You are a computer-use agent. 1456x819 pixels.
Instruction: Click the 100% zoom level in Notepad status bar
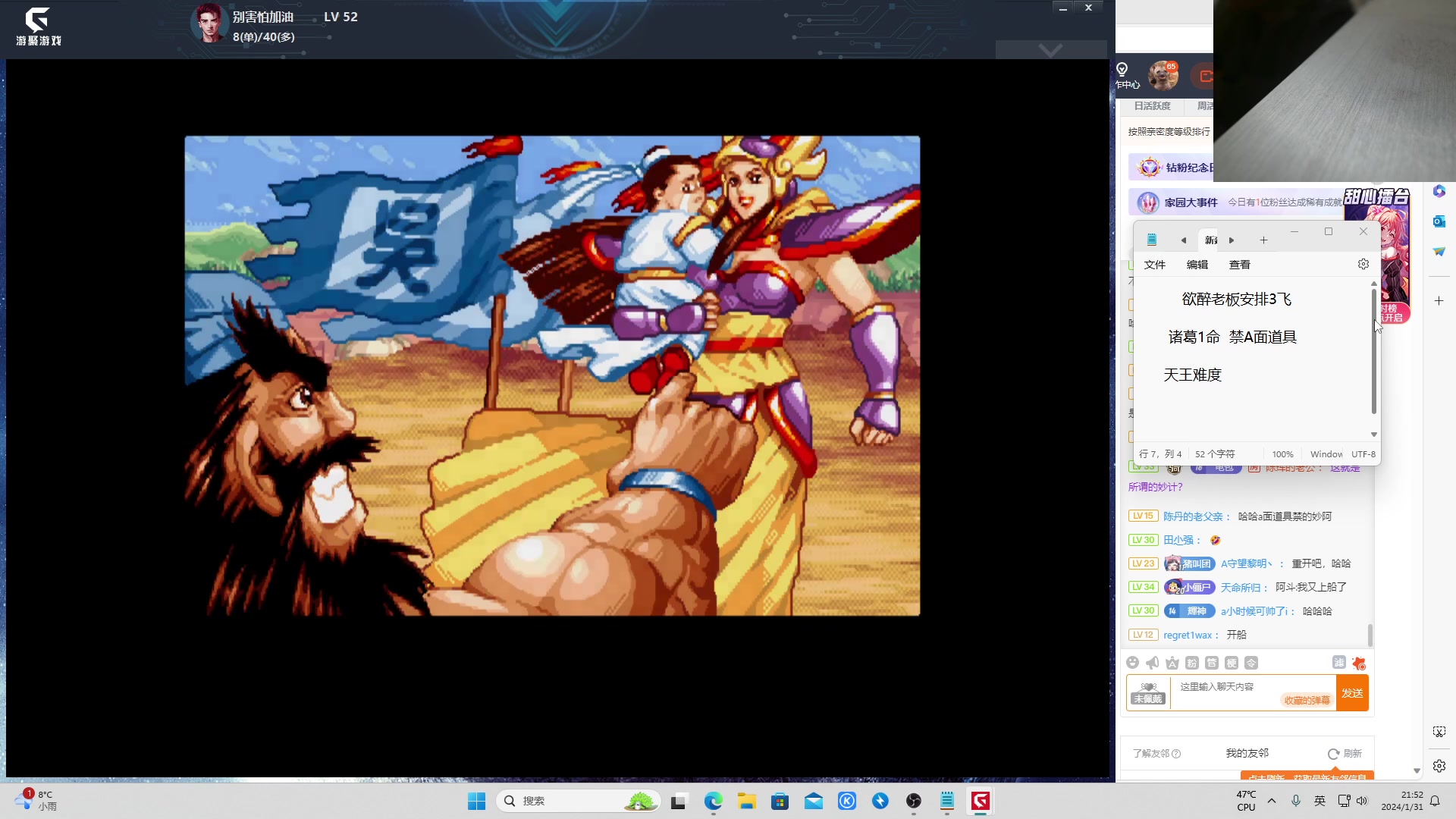pos(1282,454)
